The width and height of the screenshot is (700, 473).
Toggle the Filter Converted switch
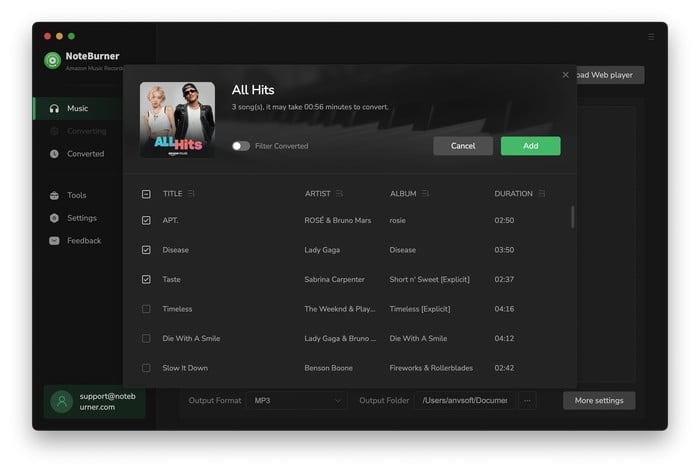241,146
